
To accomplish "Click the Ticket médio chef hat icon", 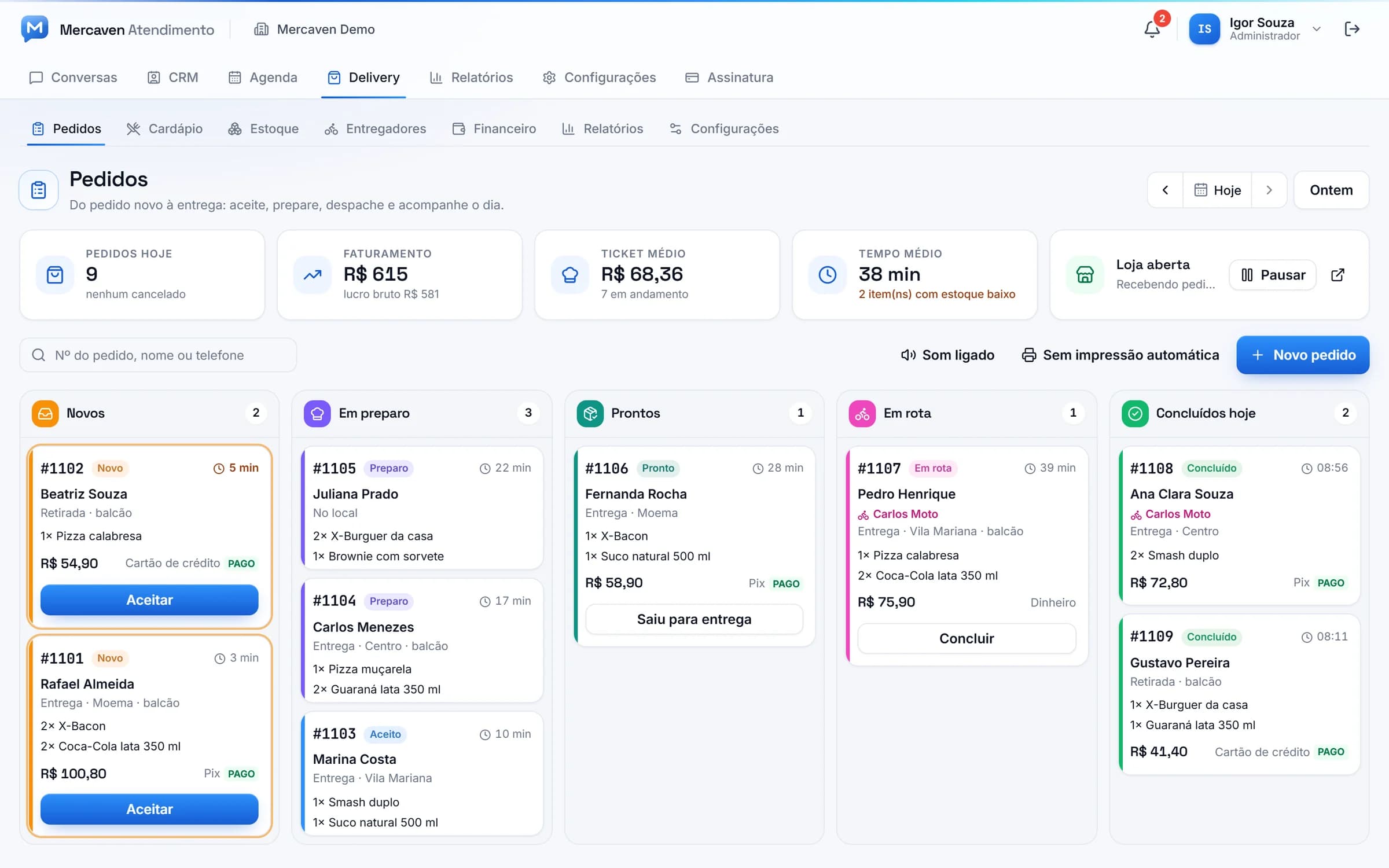I will (570, 275).
